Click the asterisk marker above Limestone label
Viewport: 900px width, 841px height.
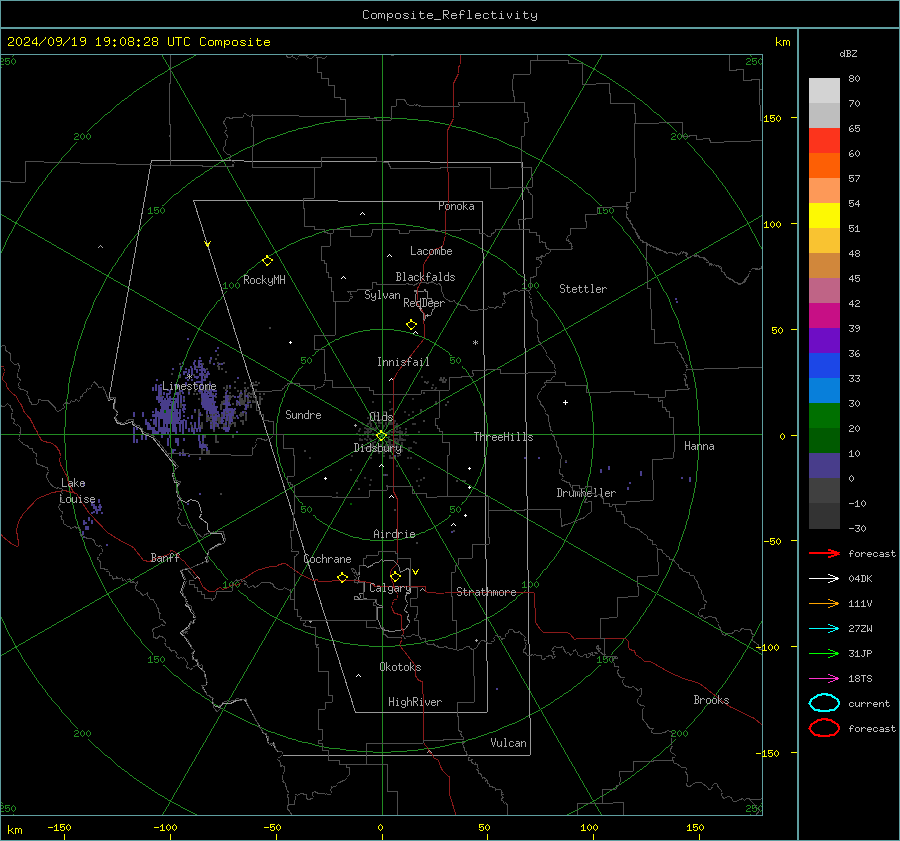point(189,377)
